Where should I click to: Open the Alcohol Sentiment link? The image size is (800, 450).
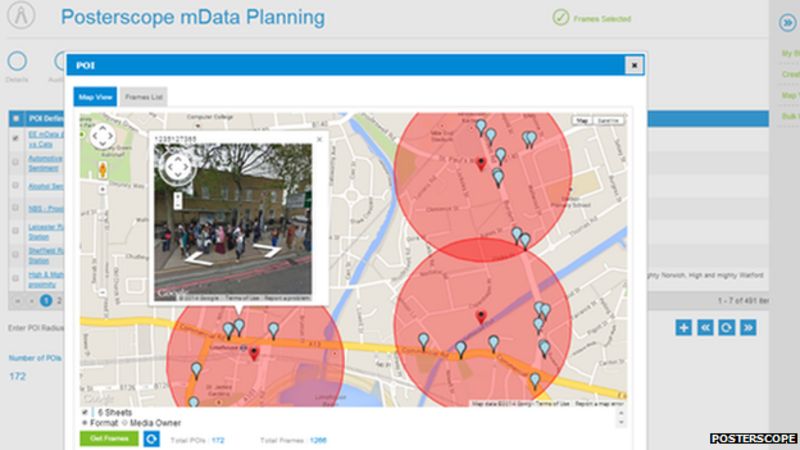click(46, 186)
